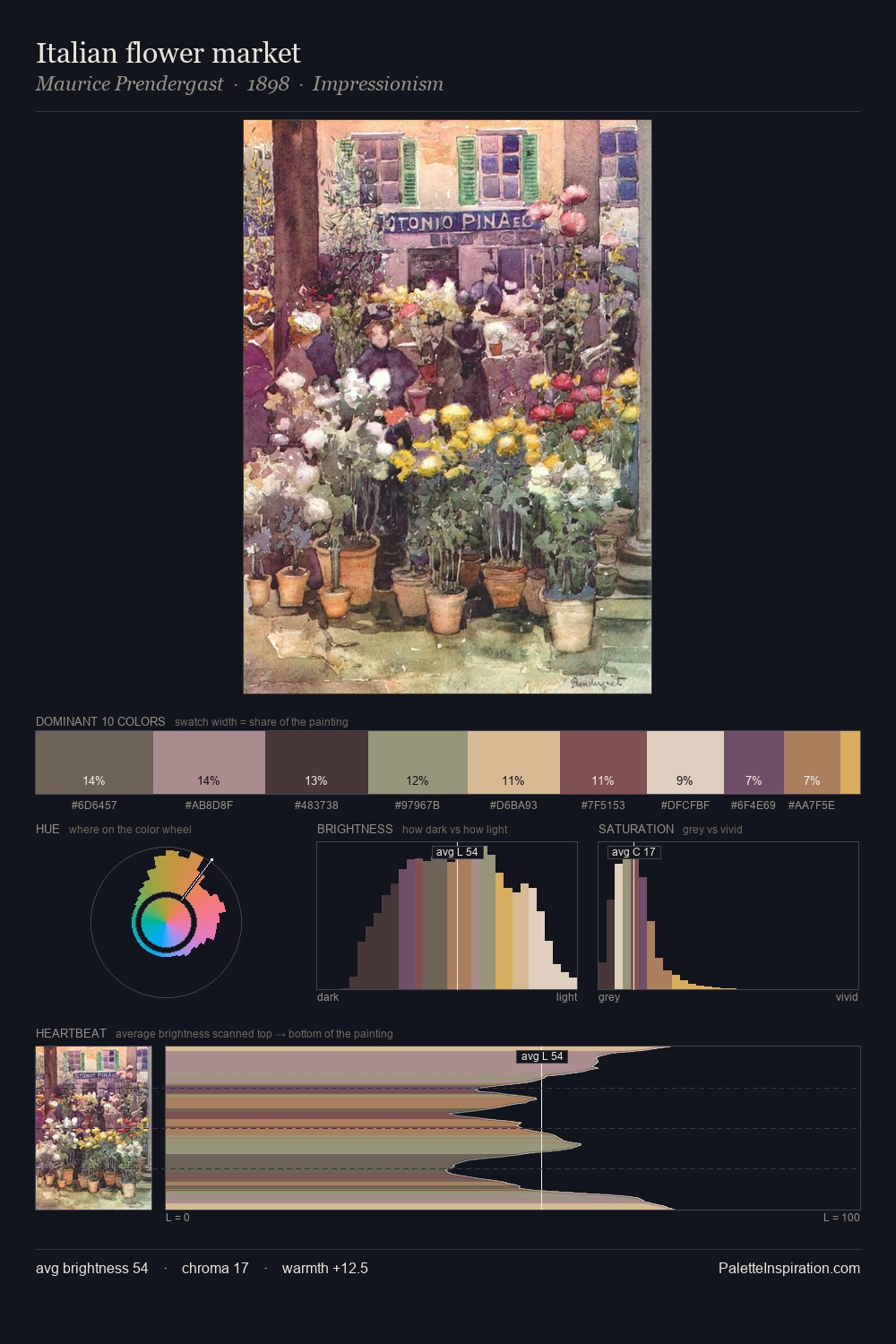This screenshot has width=896, height=1344.
Task: Click the 'SATURATION' section heading
Action: (x=636, y=829)
